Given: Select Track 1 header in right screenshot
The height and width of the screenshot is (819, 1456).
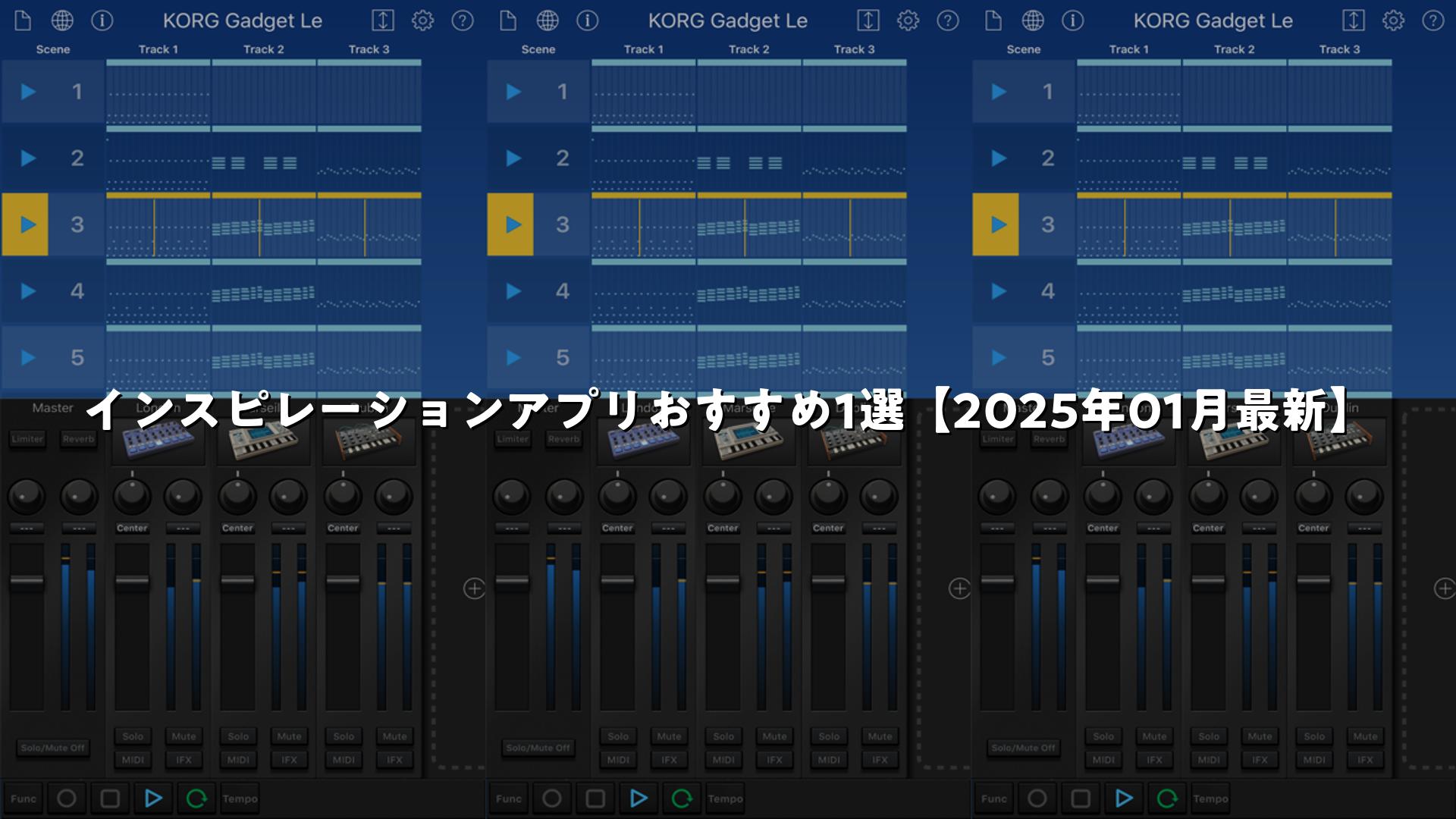Looking at the screenshot, I should tap(1129, 49).
